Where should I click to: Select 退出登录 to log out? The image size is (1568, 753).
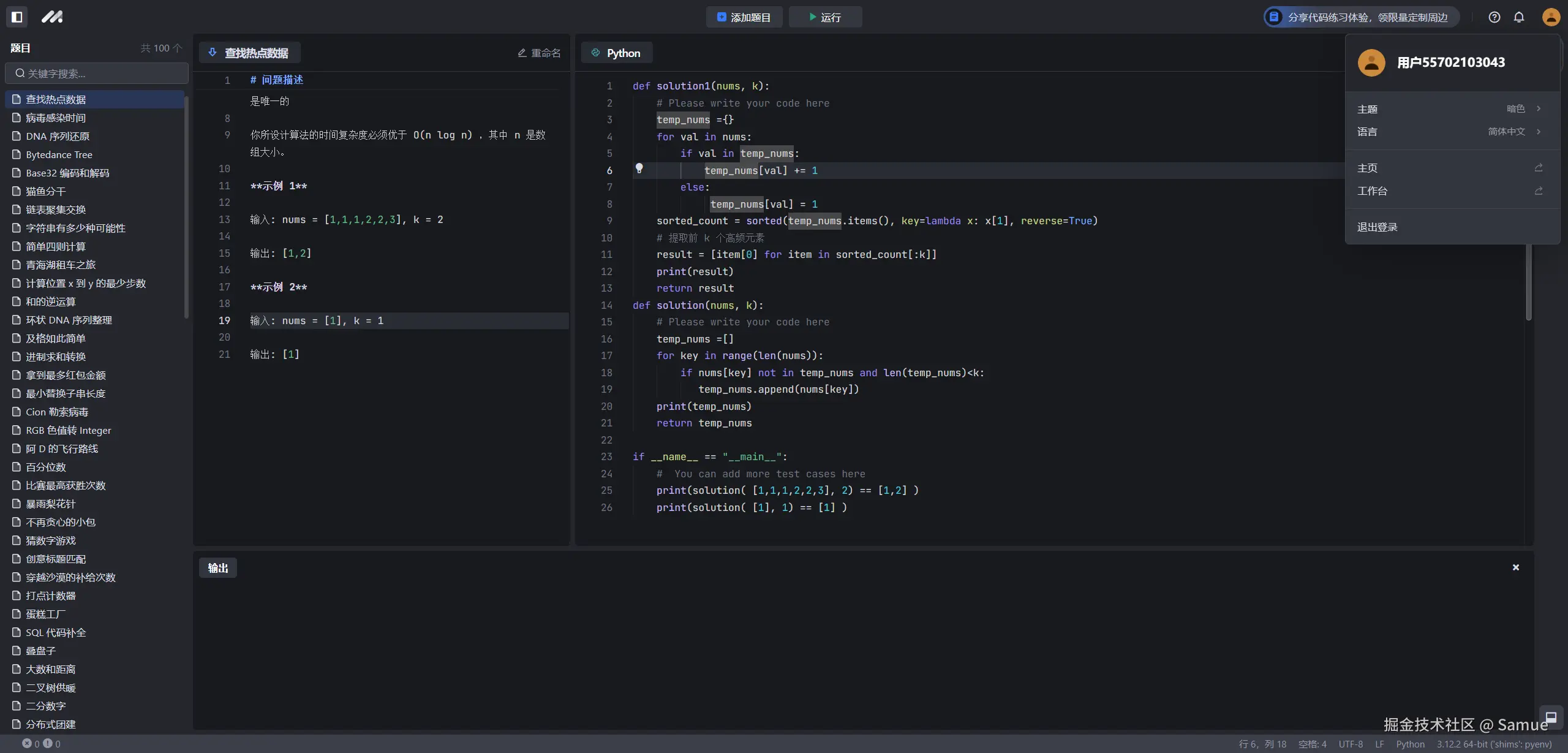click(1378, 227)
